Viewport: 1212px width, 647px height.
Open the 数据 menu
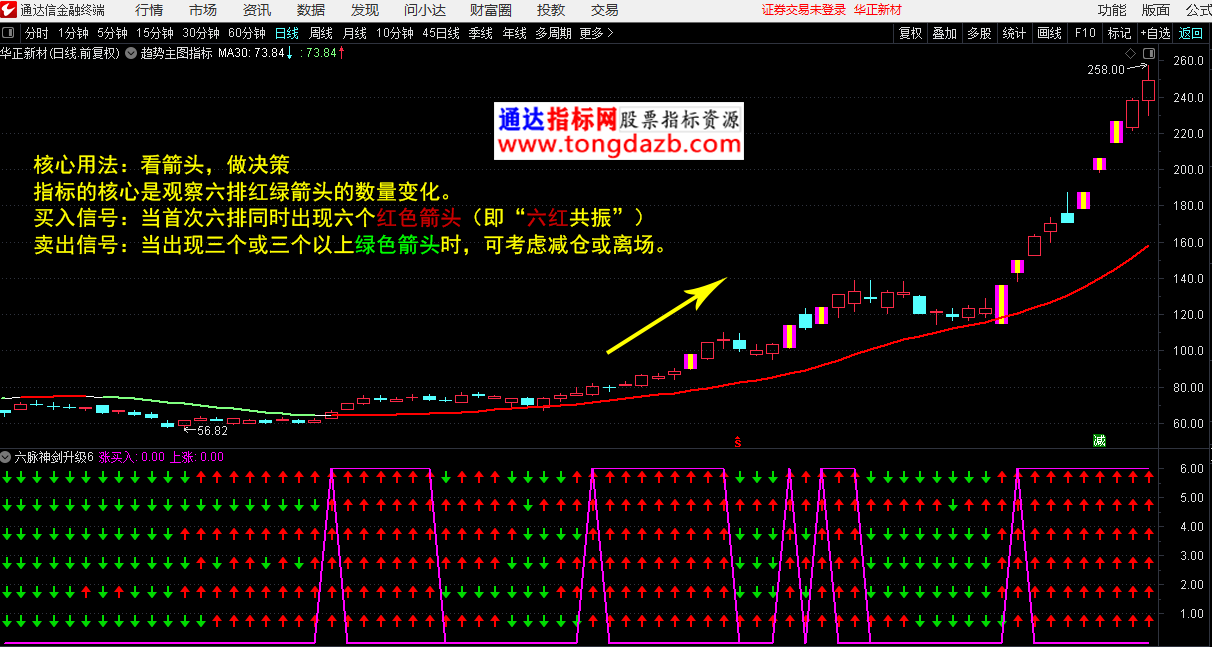311,10
